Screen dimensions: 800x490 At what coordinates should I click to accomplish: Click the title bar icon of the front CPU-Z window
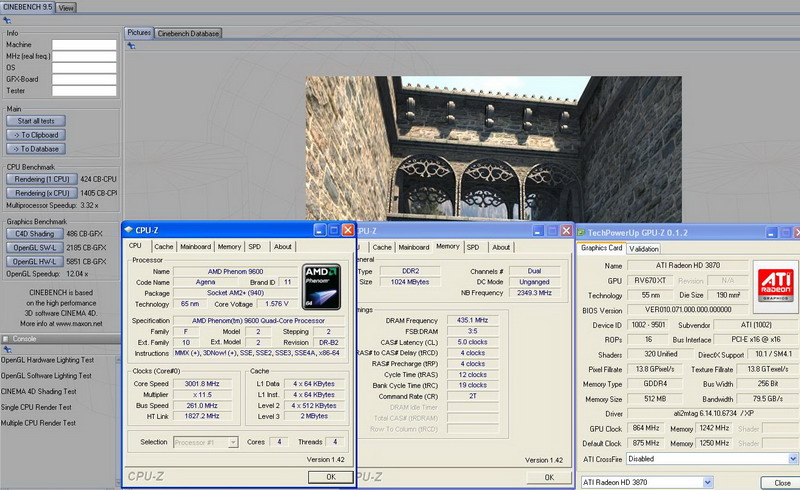(128, 230)
